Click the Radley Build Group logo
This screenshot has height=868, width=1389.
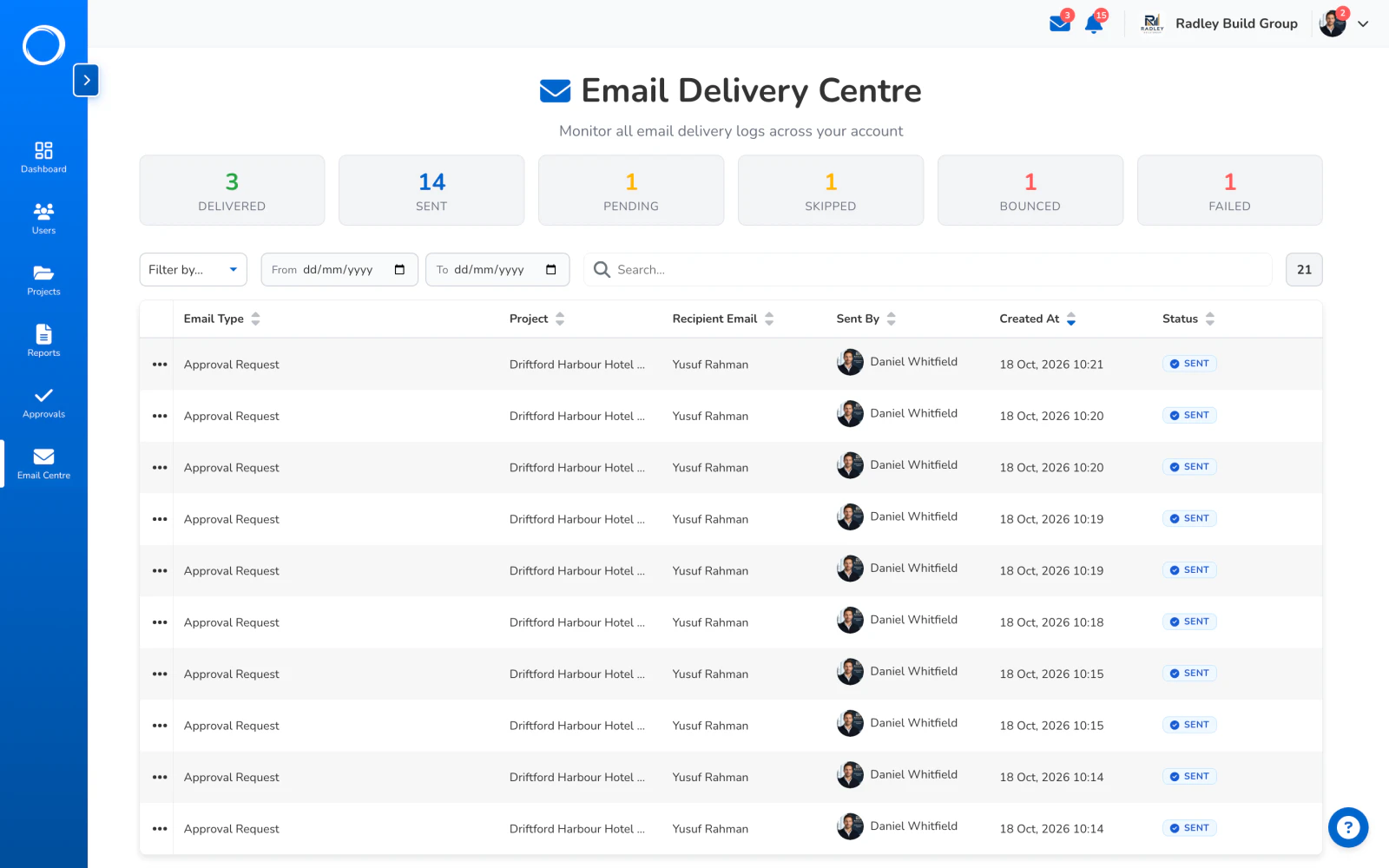coord(1152,23)
